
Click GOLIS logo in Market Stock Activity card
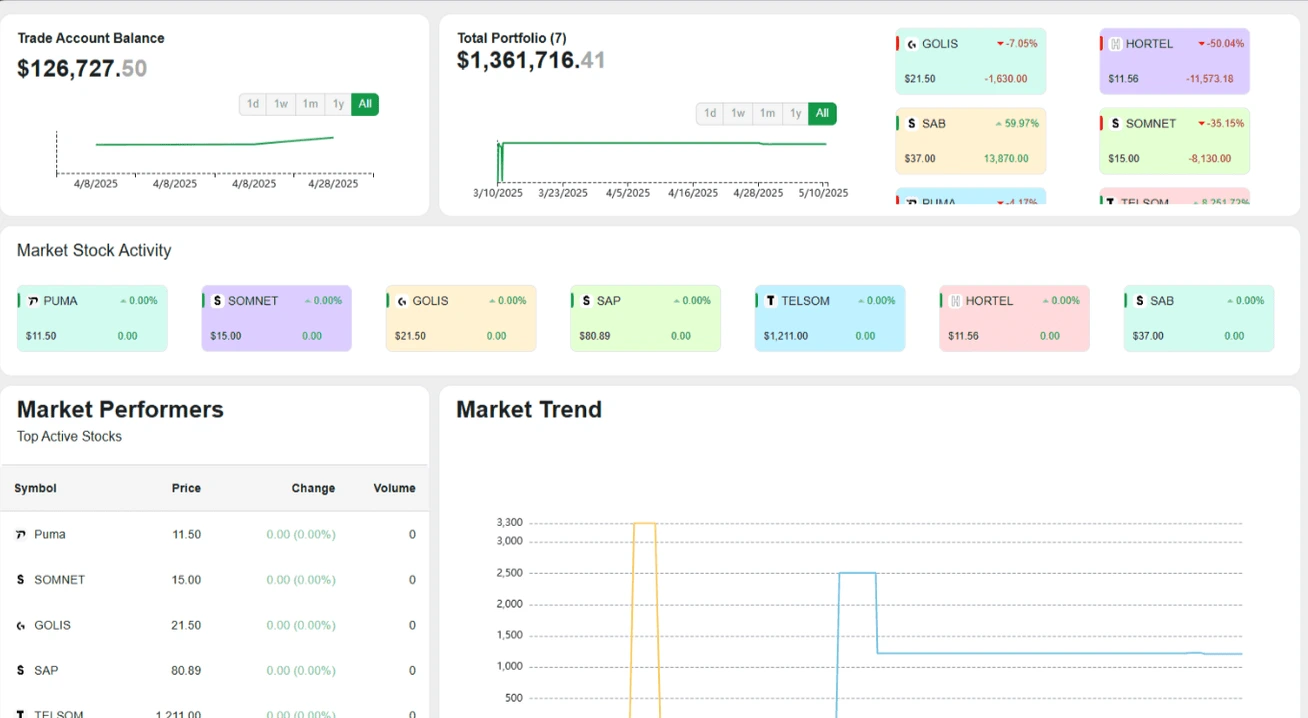402,301
